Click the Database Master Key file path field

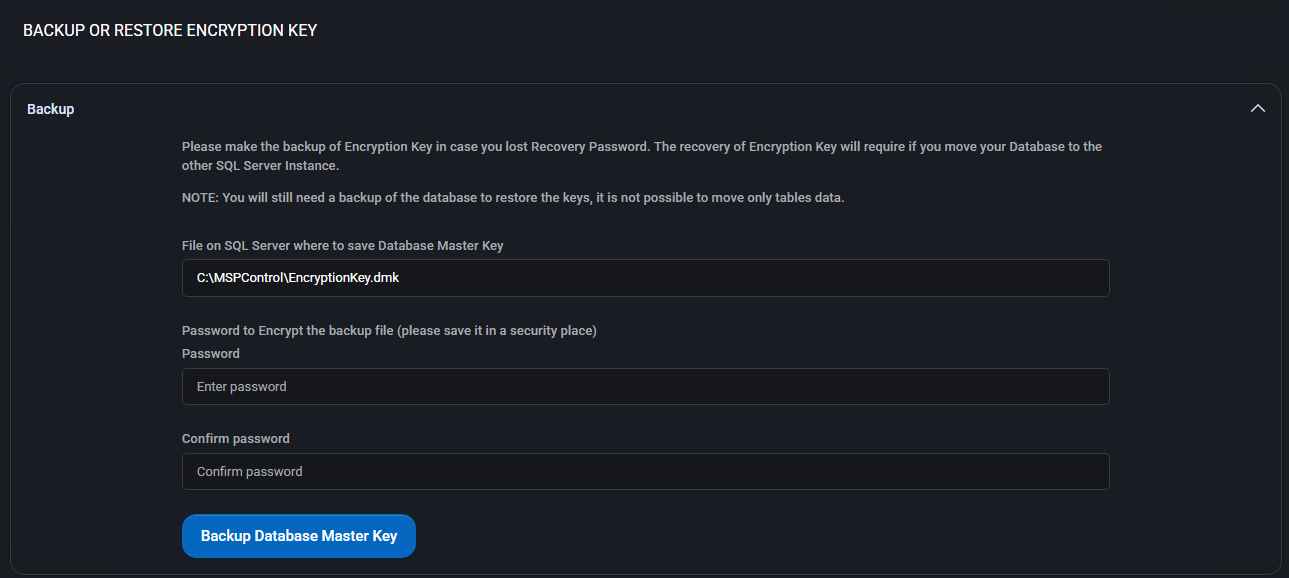coord(645,278)
